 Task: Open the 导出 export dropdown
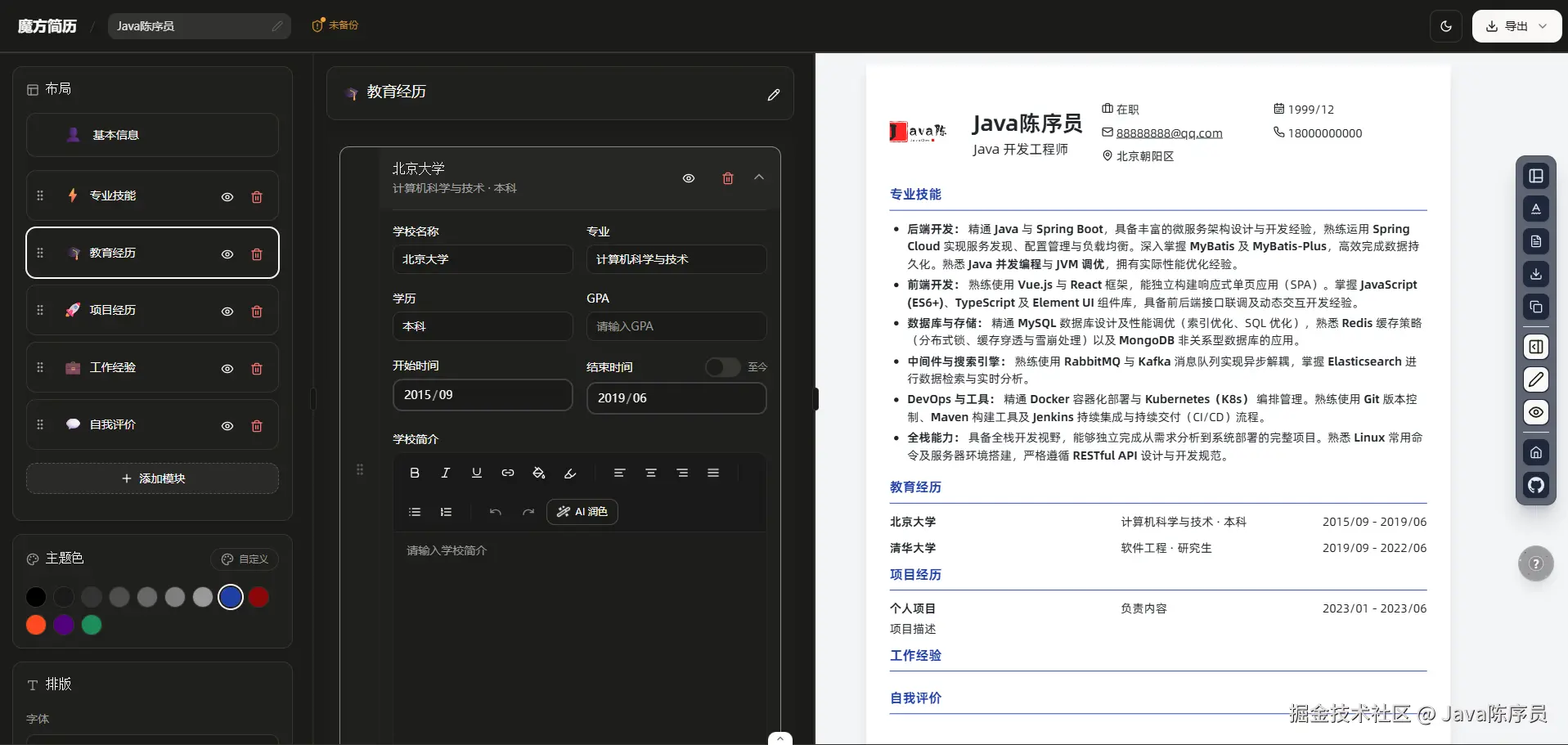click(1517, 26)
